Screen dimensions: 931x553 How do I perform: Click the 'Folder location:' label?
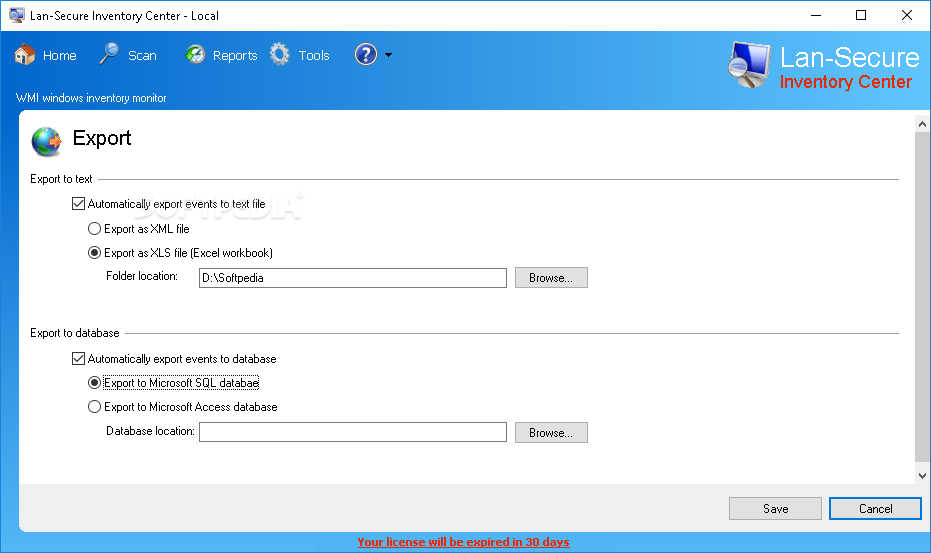tap(142, 276)
